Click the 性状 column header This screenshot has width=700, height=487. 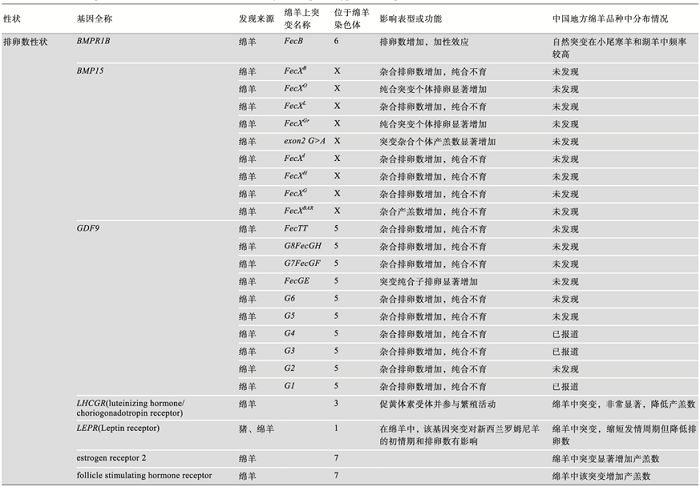coord(12,19)
